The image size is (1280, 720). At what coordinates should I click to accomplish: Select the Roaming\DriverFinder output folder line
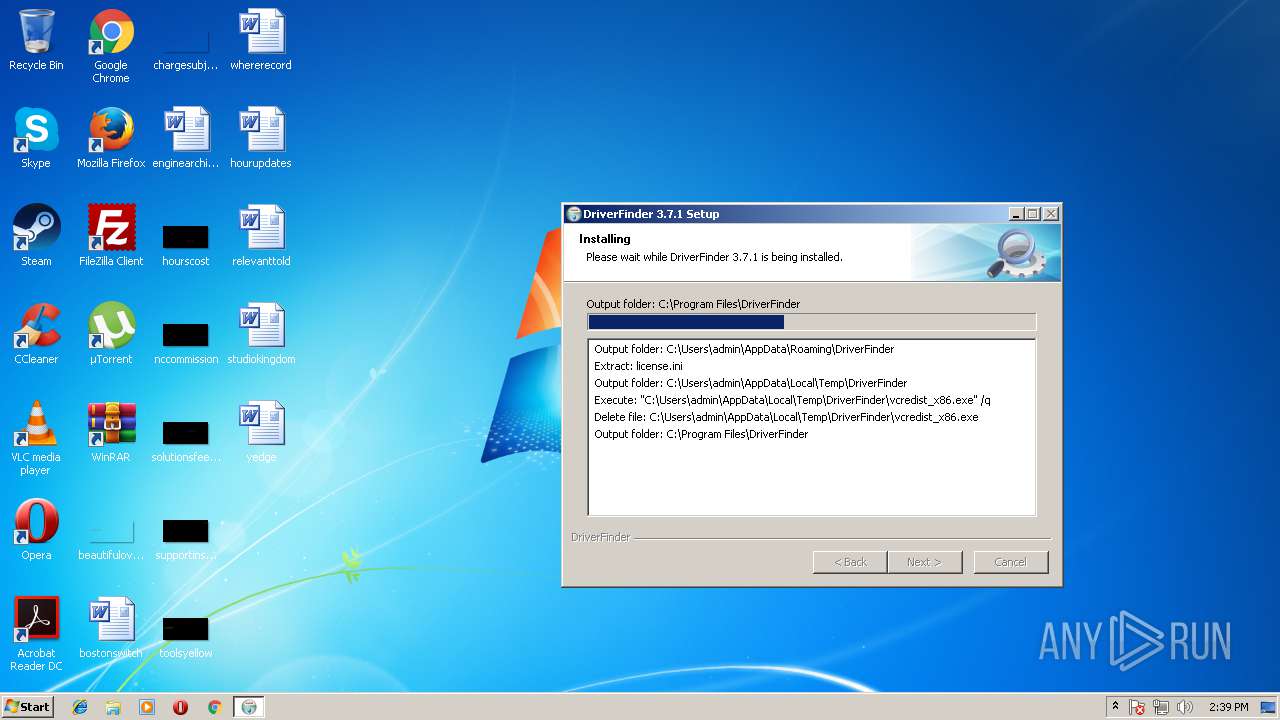click(x=744, y=349)
